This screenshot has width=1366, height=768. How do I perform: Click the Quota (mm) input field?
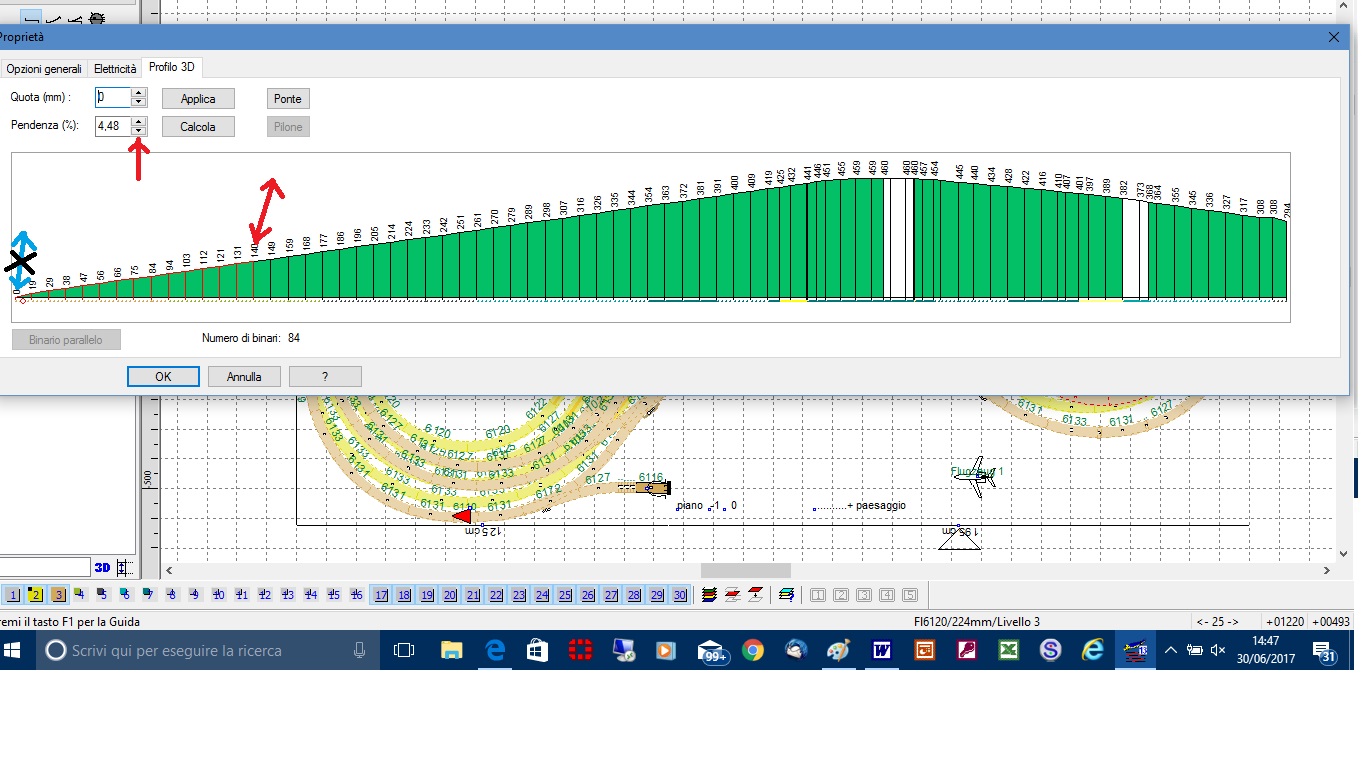(113, 98)
